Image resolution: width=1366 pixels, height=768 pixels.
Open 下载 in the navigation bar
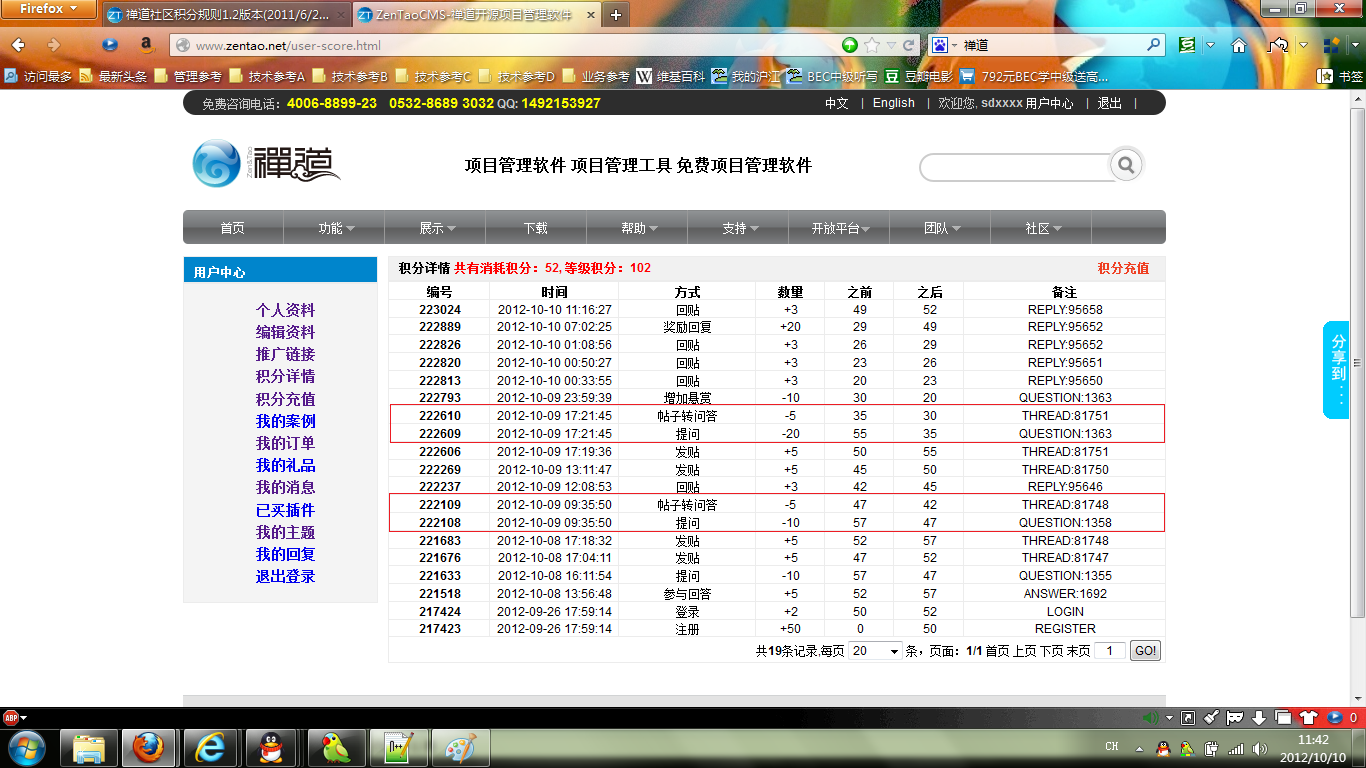tap(535, 228)
